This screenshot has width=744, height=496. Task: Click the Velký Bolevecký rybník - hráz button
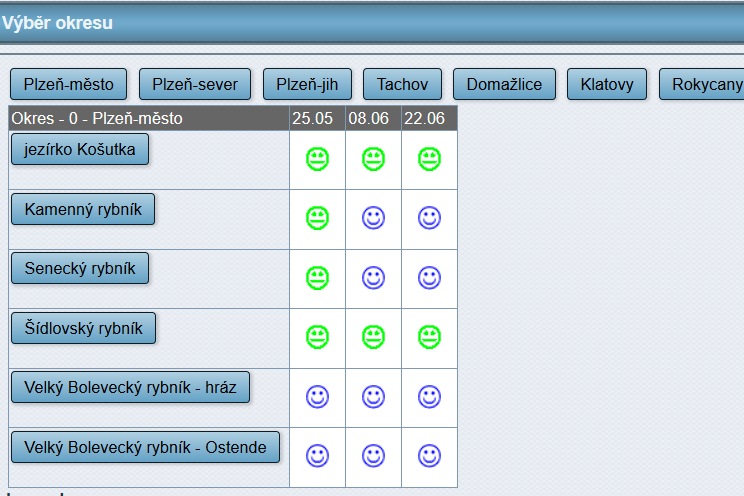(x=130, y=387)
